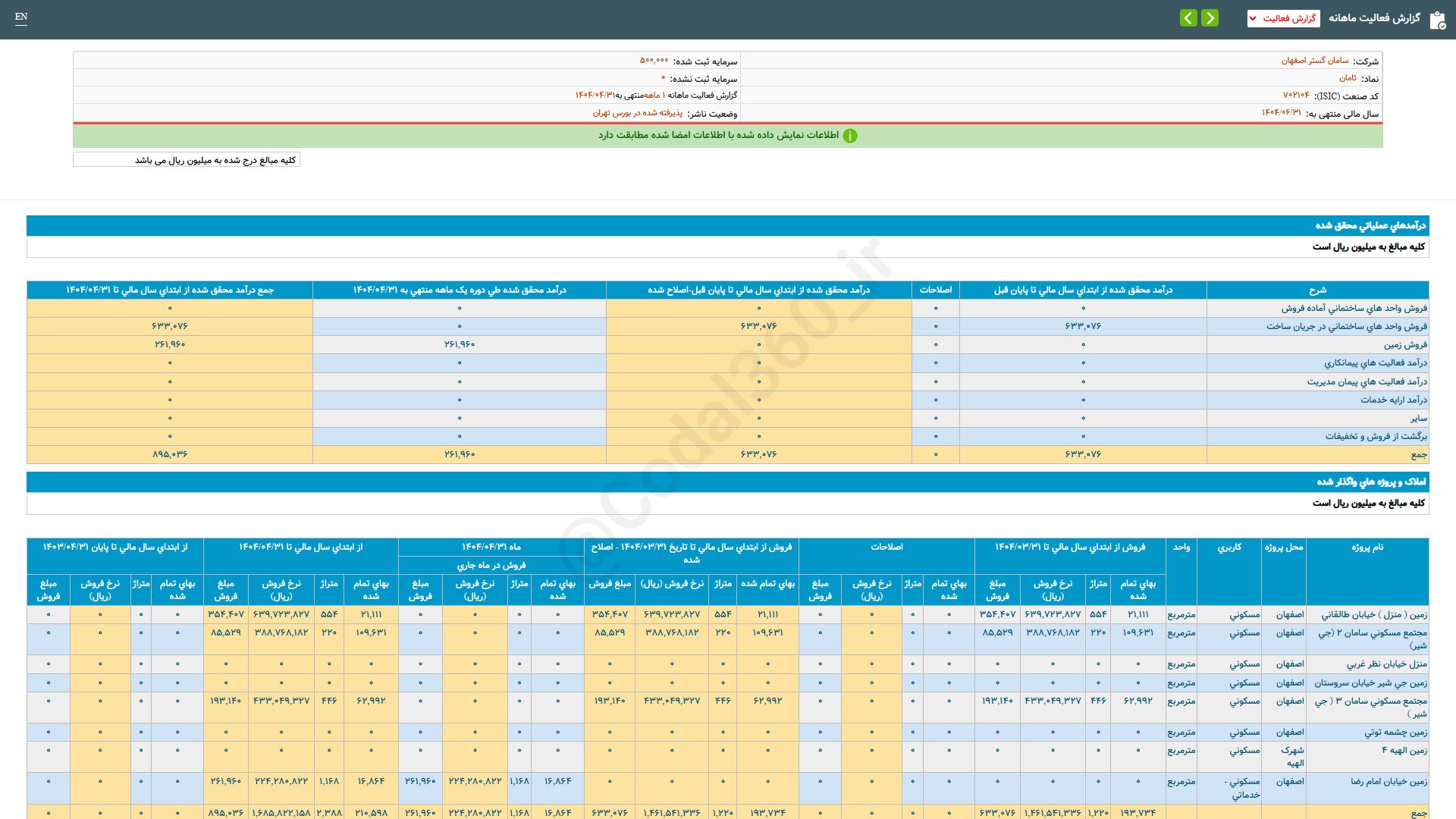
Task: Select row درآمد فعاليت هاي پيمان مديريت
Action: point(1367,382)
